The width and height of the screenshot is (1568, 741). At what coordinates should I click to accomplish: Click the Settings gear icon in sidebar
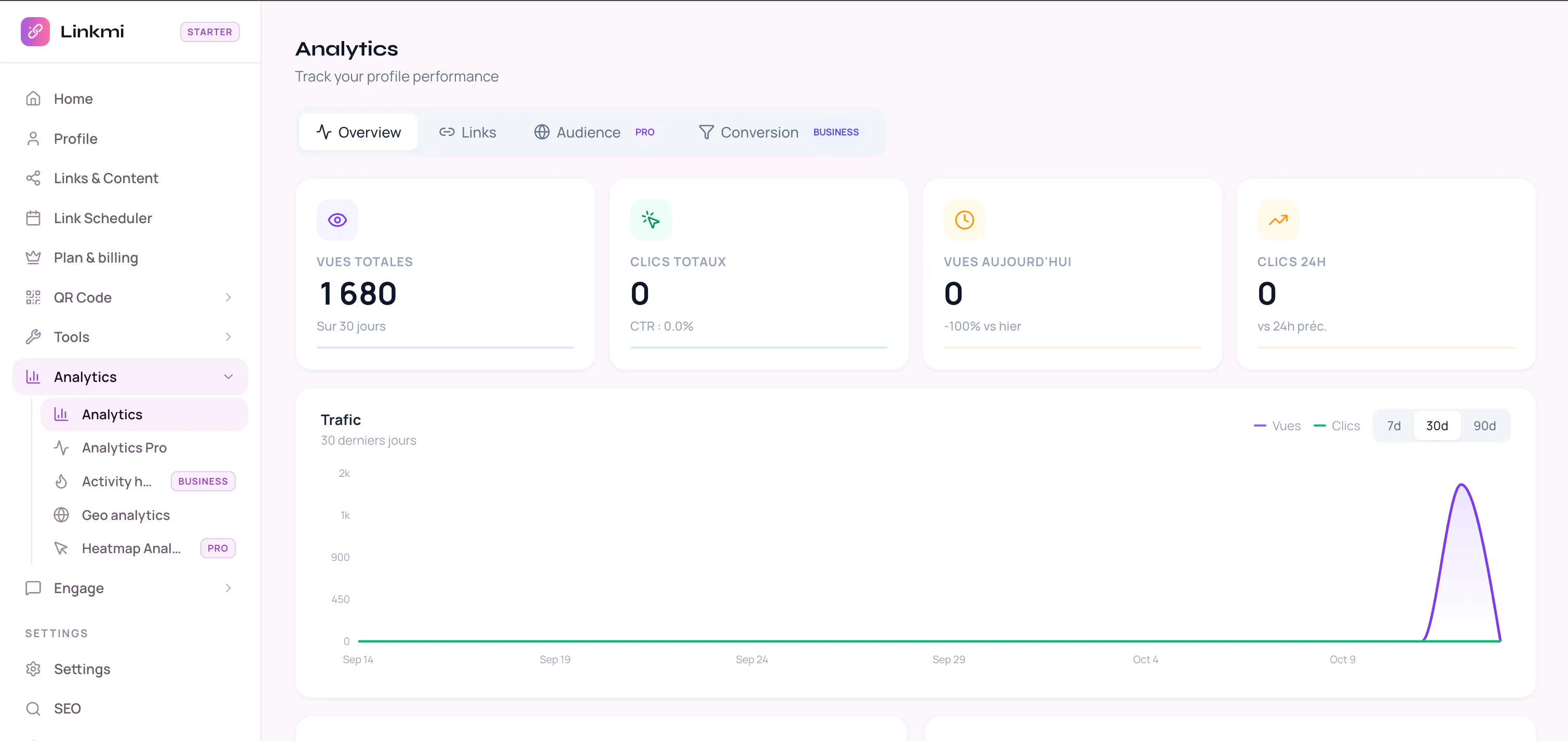[x=33, y=668]
